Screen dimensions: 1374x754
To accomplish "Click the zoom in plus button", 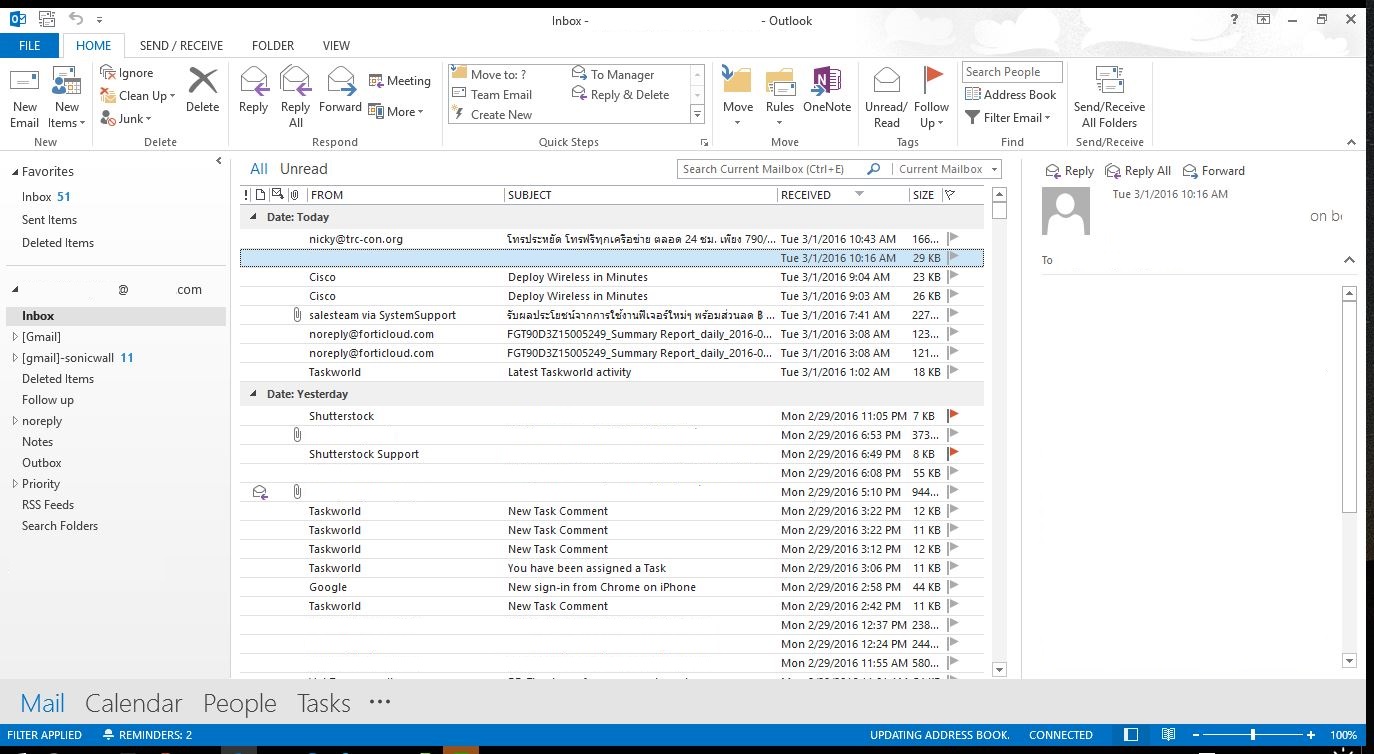I will 1311,735.
